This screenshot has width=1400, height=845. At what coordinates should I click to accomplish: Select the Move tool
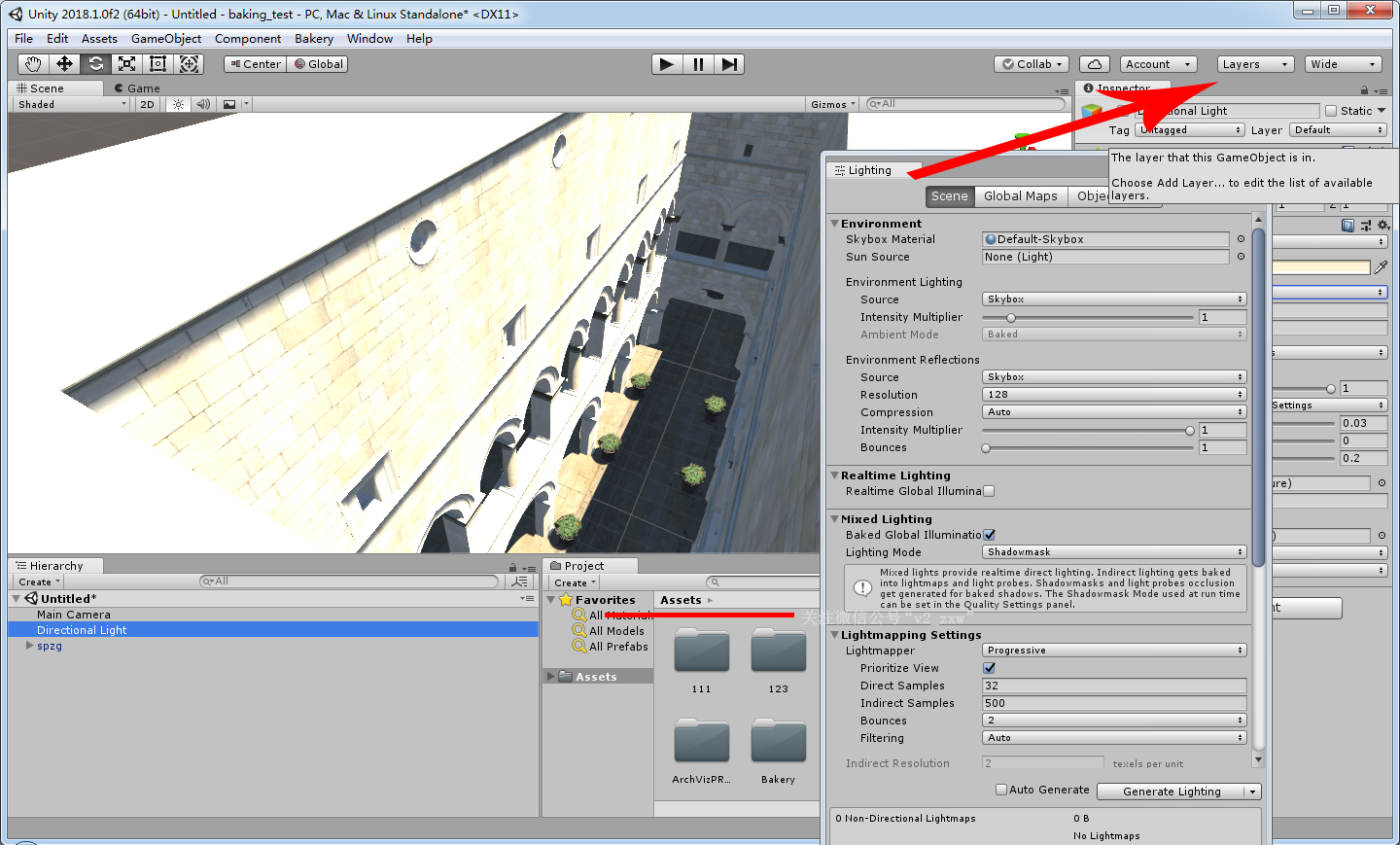tap(64, 64)
